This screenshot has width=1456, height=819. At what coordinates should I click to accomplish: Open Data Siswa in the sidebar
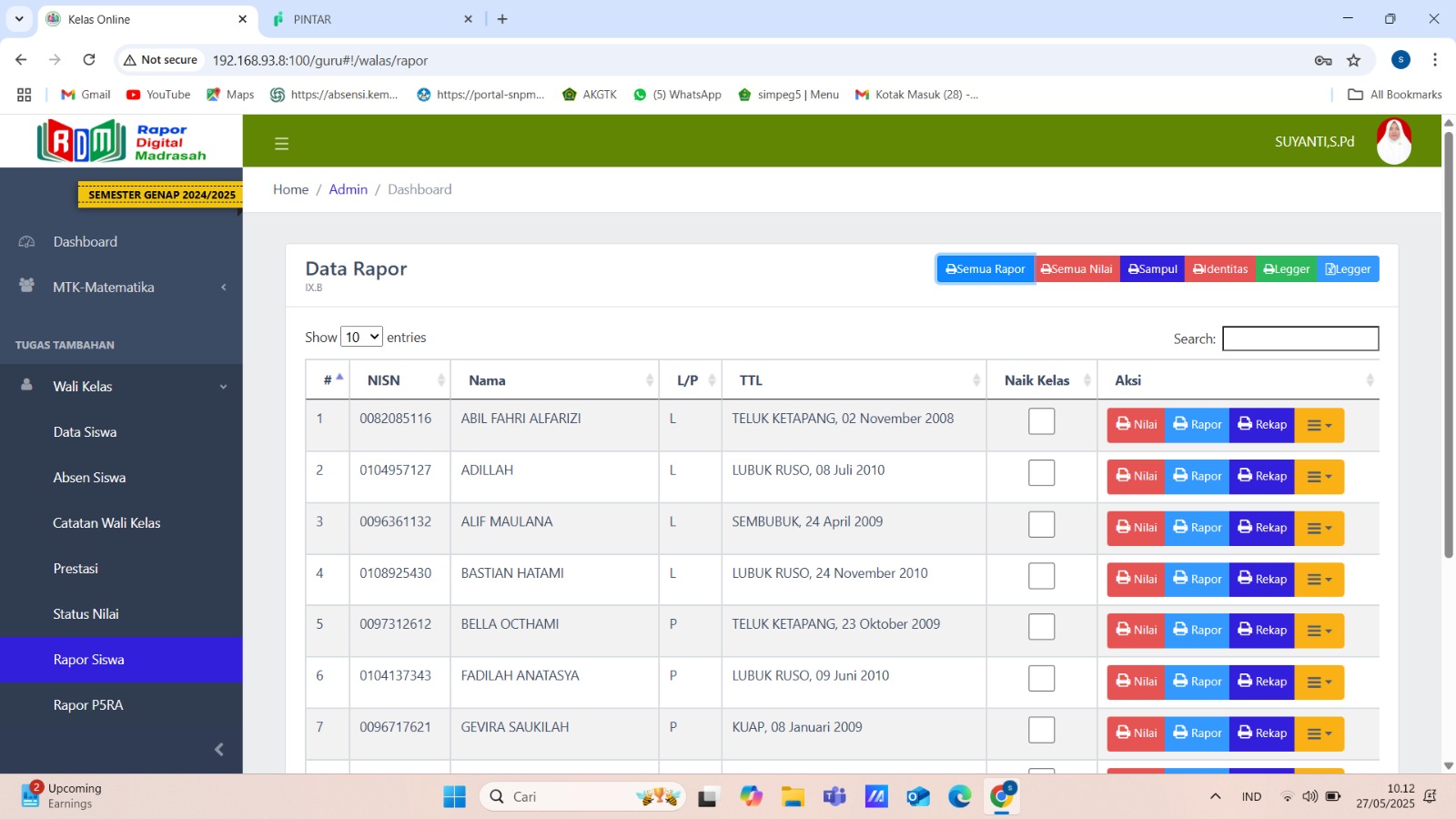point(85,432)
